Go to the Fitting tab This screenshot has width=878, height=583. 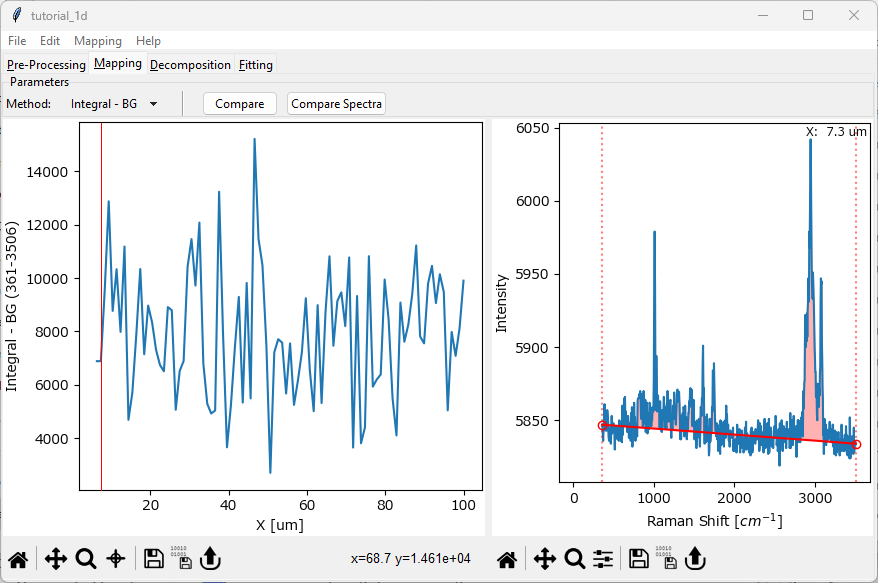click(x=256, y=65)
